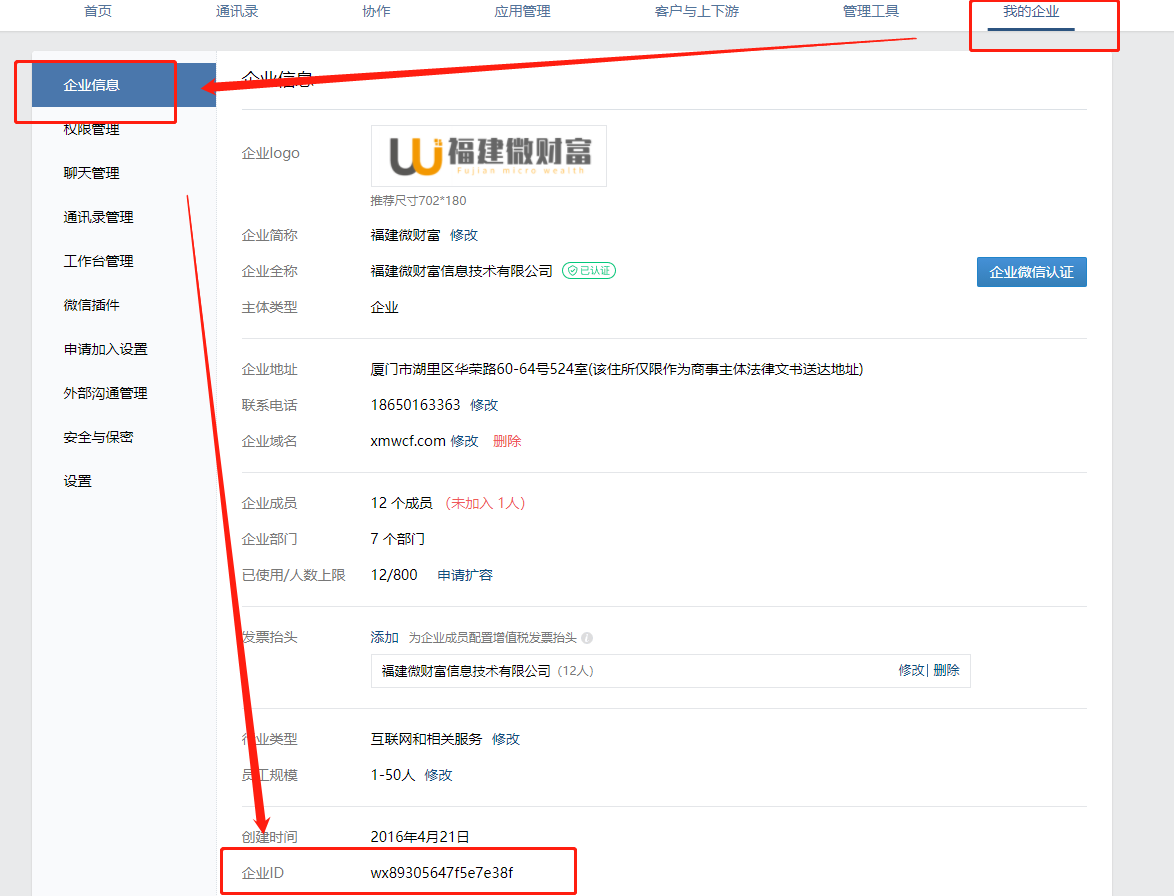
Task: Go to the 应用管理 tab
Action: [x=522, y=11]
